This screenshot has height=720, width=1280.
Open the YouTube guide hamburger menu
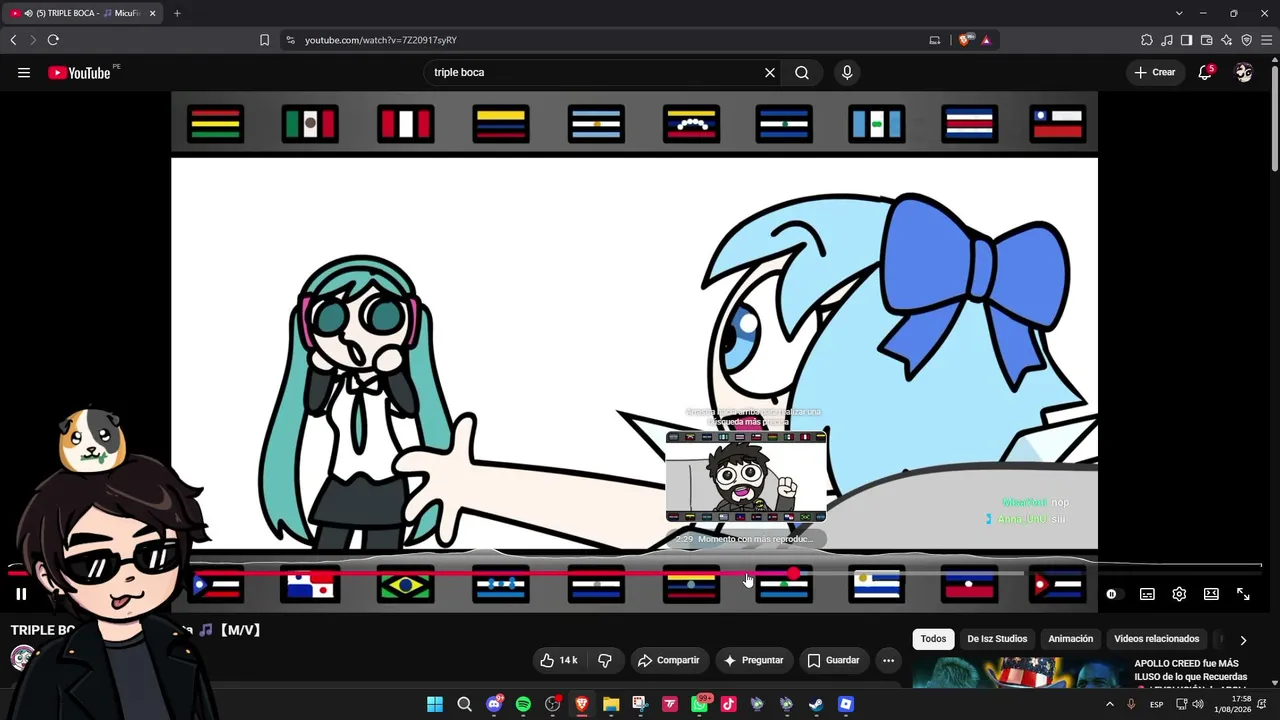pyautogui.click(x=24, y=72)
